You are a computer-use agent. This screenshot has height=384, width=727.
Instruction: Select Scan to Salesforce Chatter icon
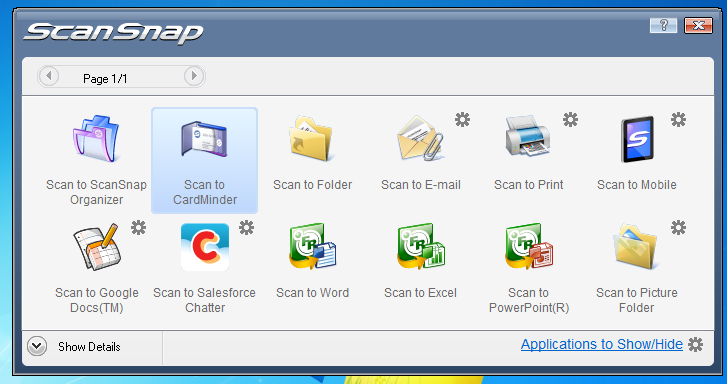pyautogui.click(x=204, y=247)
